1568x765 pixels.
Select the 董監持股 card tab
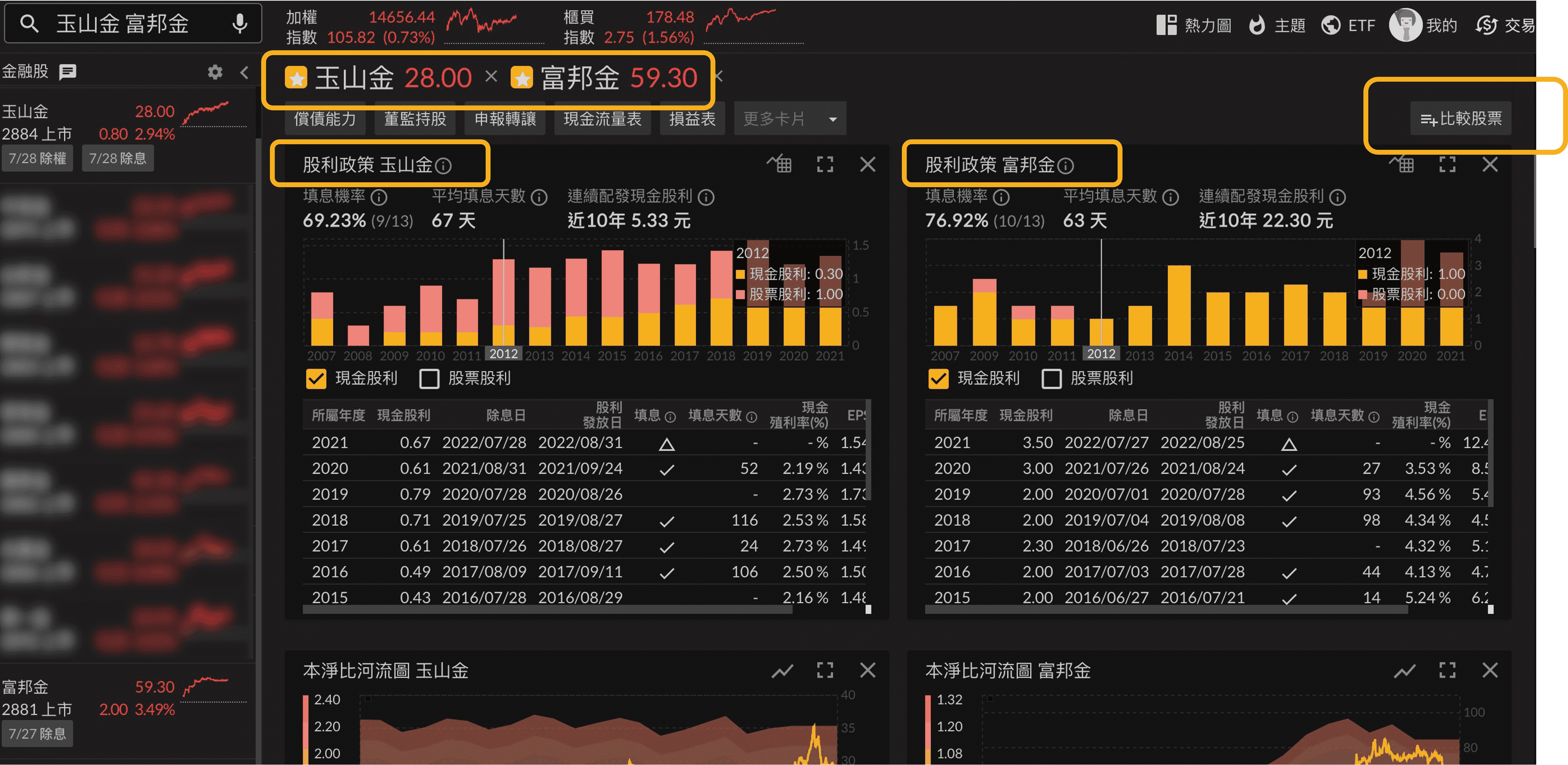click(415, 119)
